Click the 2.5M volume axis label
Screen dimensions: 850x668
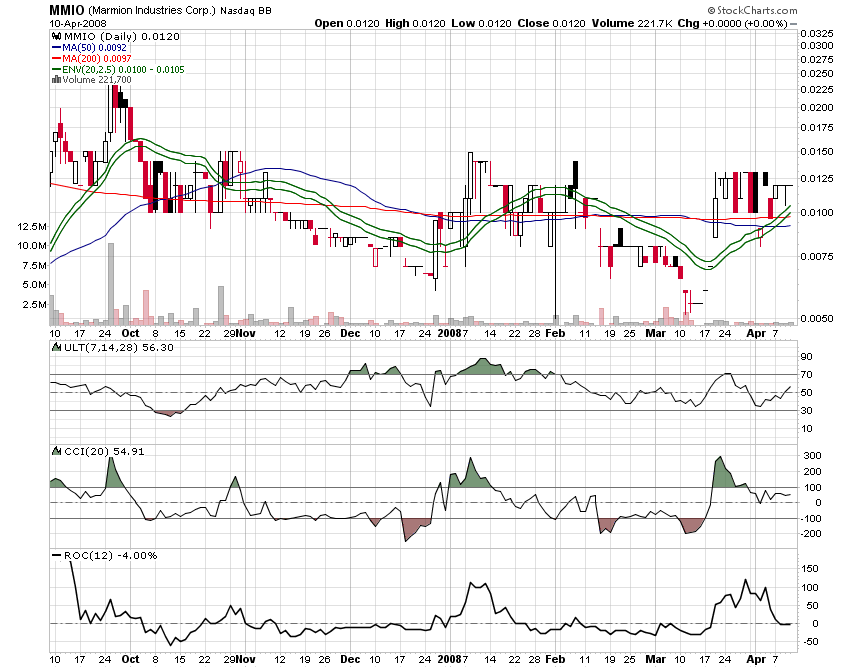35,305
